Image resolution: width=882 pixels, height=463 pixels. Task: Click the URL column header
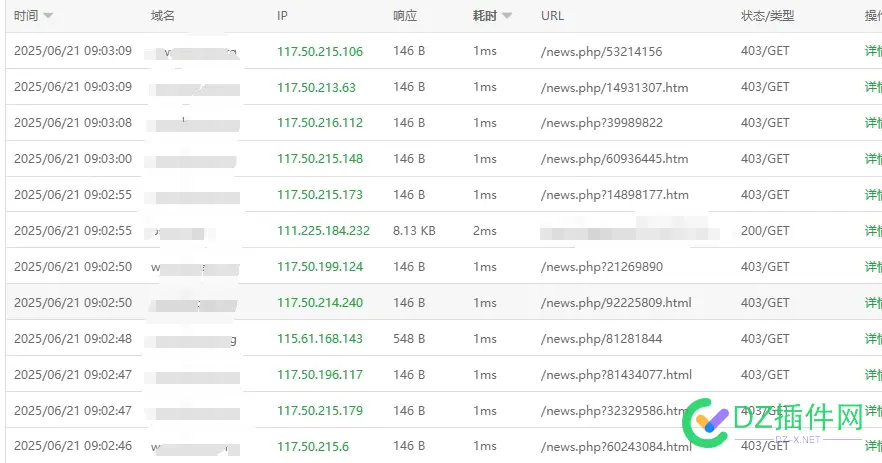tap(552, 16)
